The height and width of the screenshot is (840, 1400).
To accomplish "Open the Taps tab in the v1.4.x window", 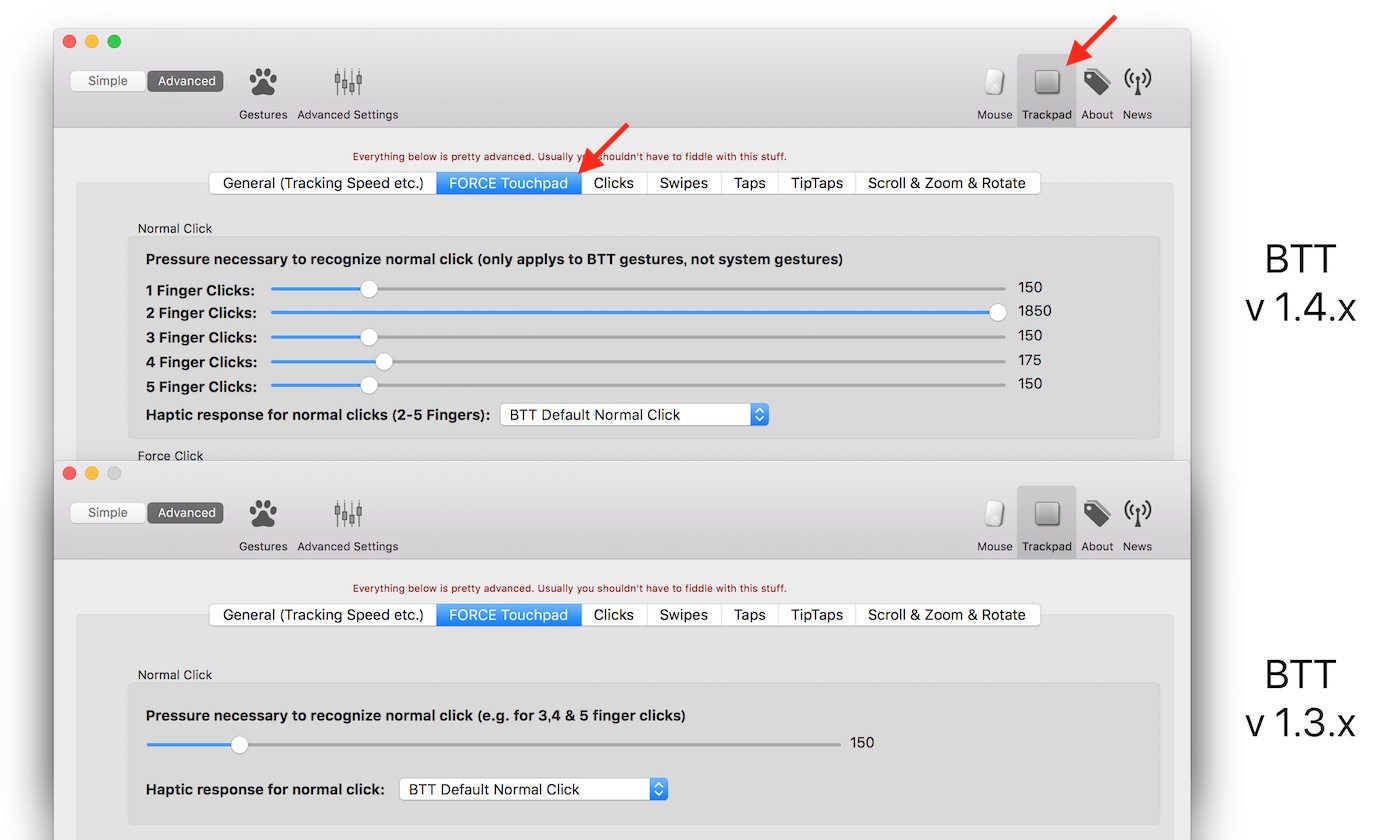I will click(750, 183).
